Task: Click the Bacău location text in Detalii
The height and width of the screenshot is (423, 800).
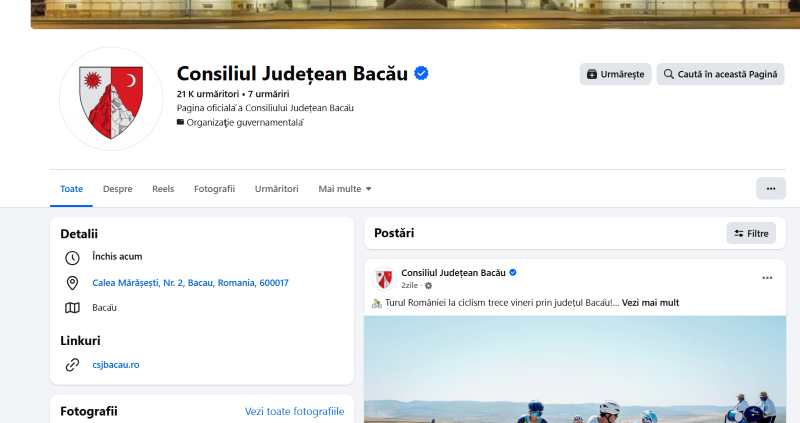Action: click(105, 308)
